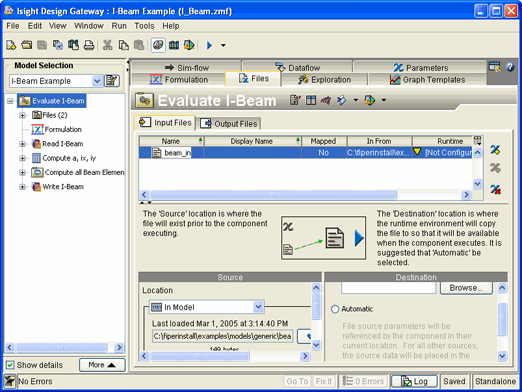The image size is (522, 392).
Task: Collapse the Evaluate I-Beam tree node
Action: pyautogui.click(x=10, y=101)
